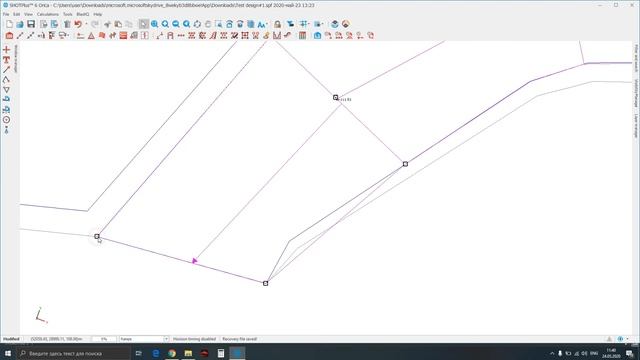Click the grayed Redo arrow icon
Image resolution: width=640 pixels, height=360 pixels.
tap(95, 24)
